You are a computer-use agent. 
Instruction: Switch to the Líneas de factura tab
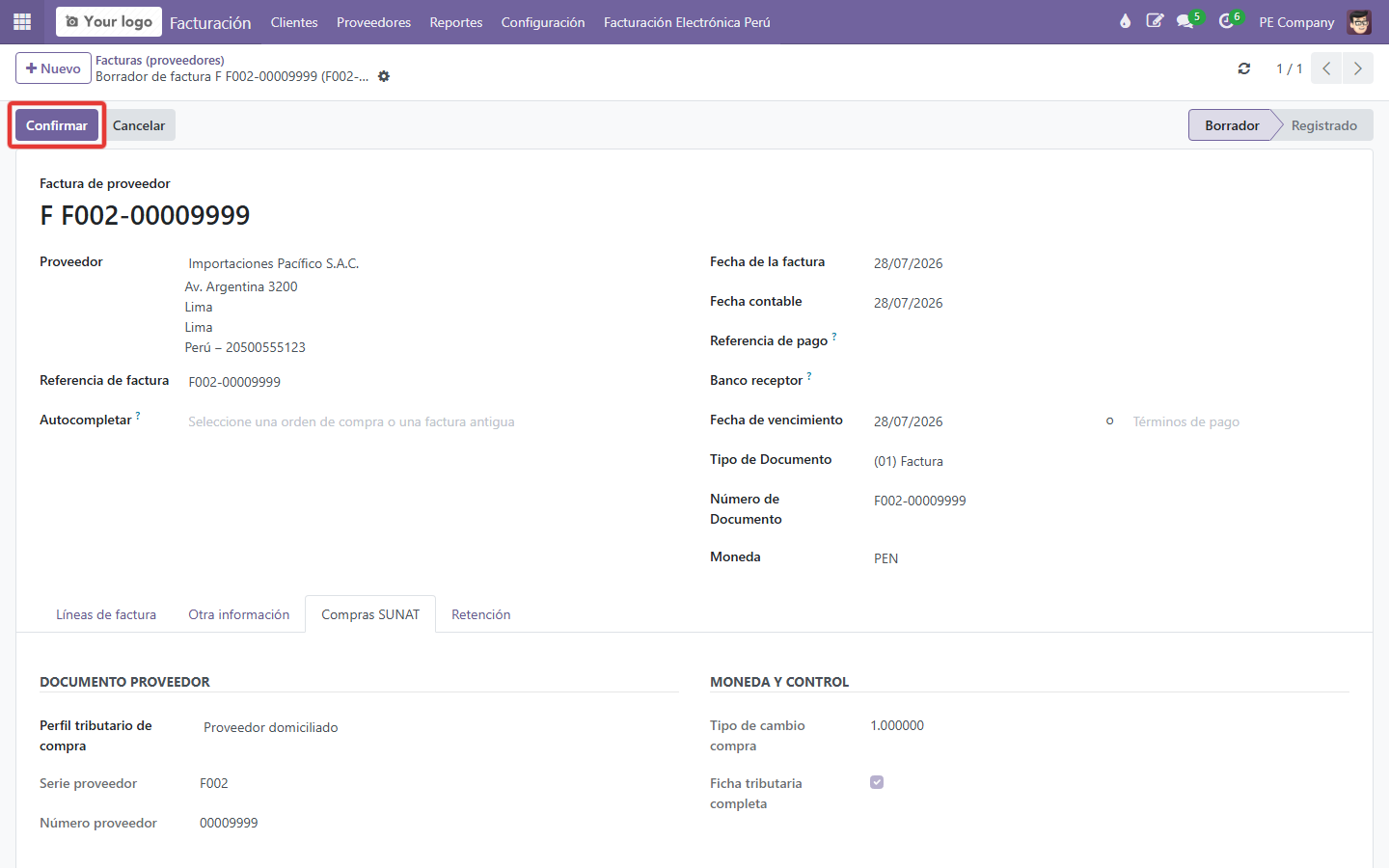coord(106,614)
